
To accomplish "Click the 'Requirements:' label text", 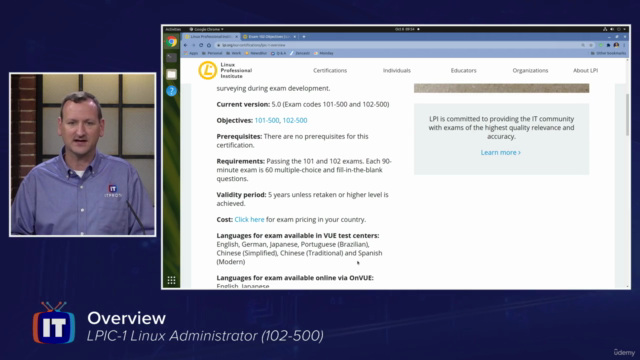I will click(240, 161).
